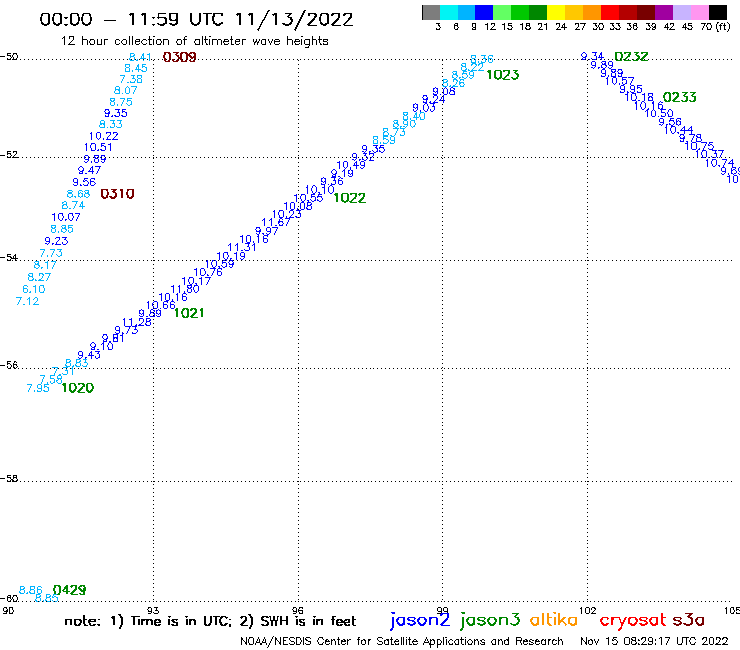This screenshot has width=740, height=650.
Task: Click the 1022 pass time label
Action: point(350,198)
